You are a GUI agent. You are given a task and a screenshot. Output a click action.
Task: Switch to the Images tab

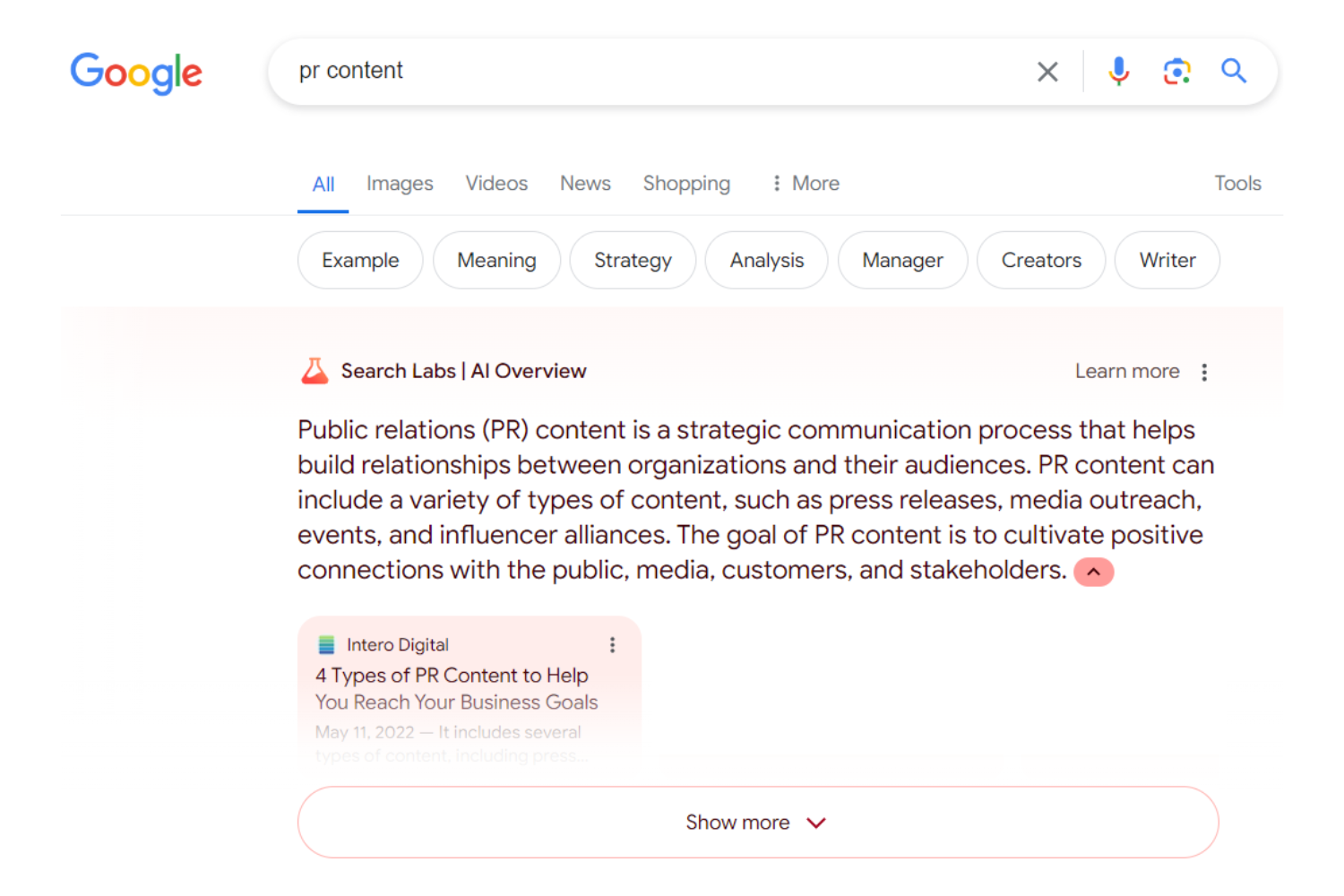click(400, 183)
